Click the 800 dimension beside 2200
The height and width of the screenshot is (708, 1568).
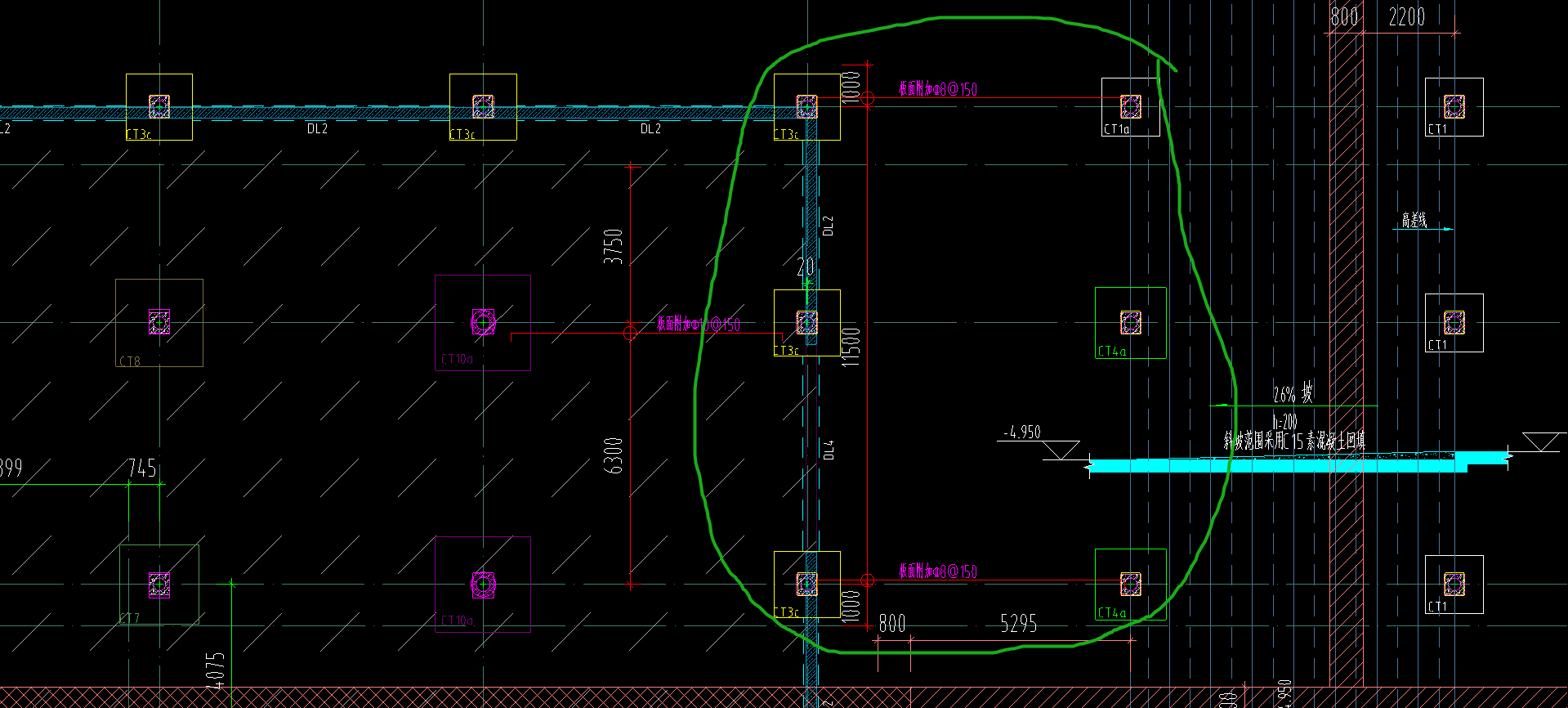(x=1344, y=17)
